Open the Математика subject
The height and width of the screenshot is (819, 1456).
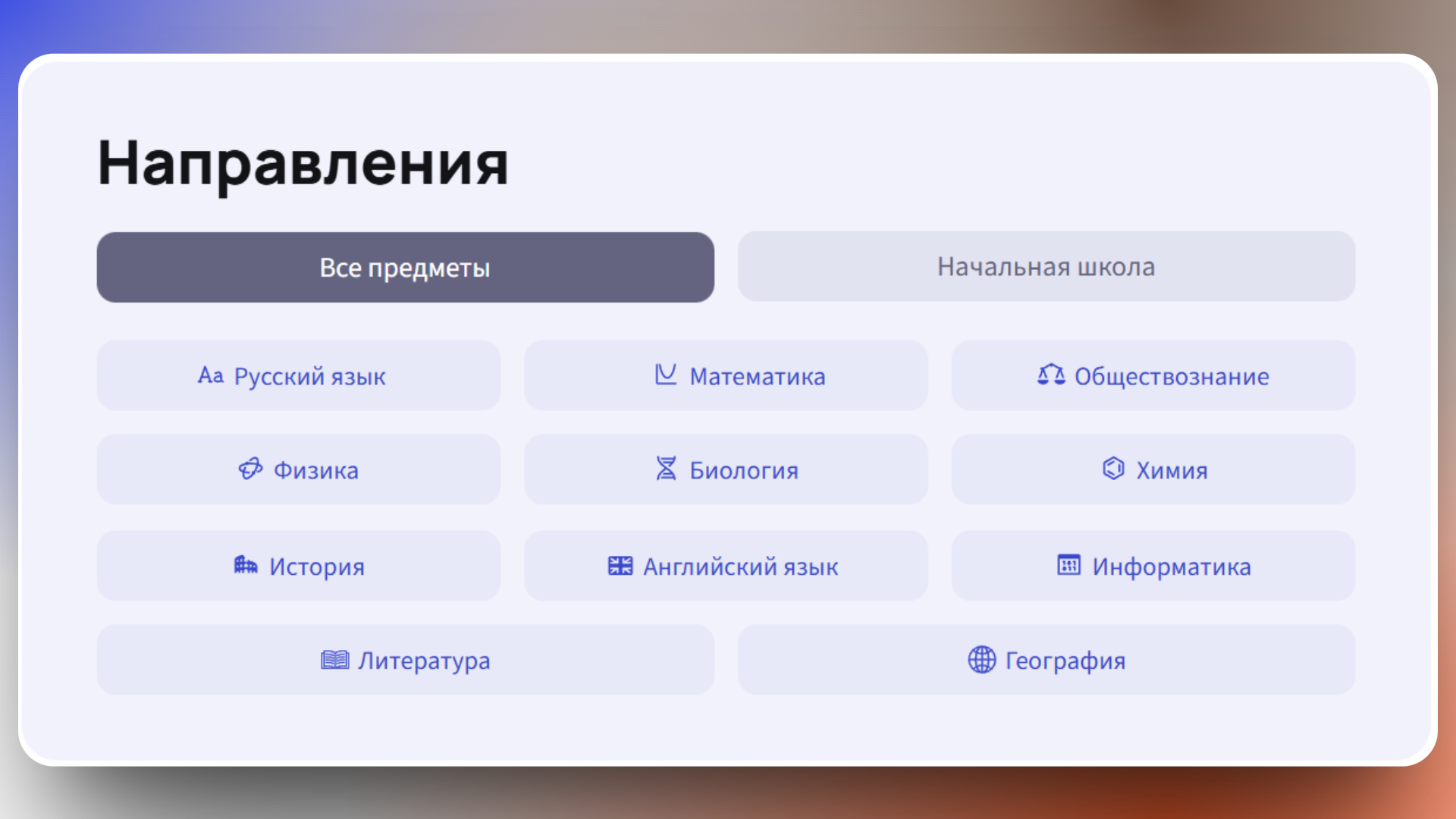[x=725, y=375]
